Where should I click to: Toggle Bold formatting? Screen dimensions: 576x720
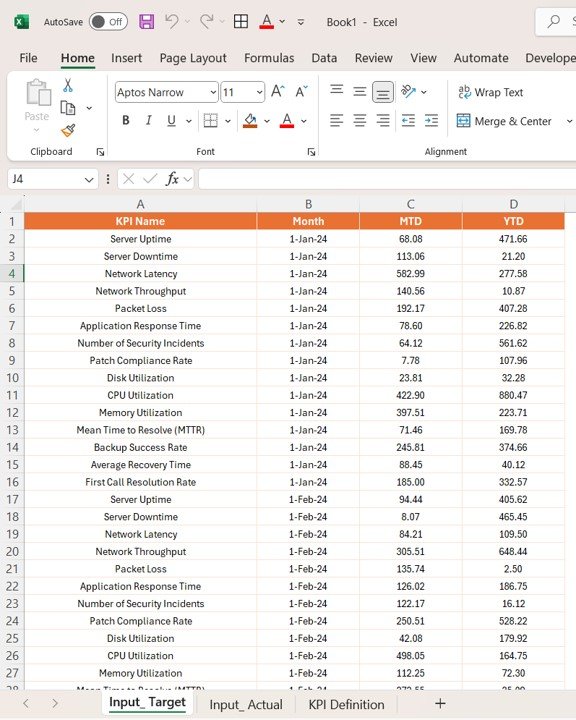[x=125, y=121]
